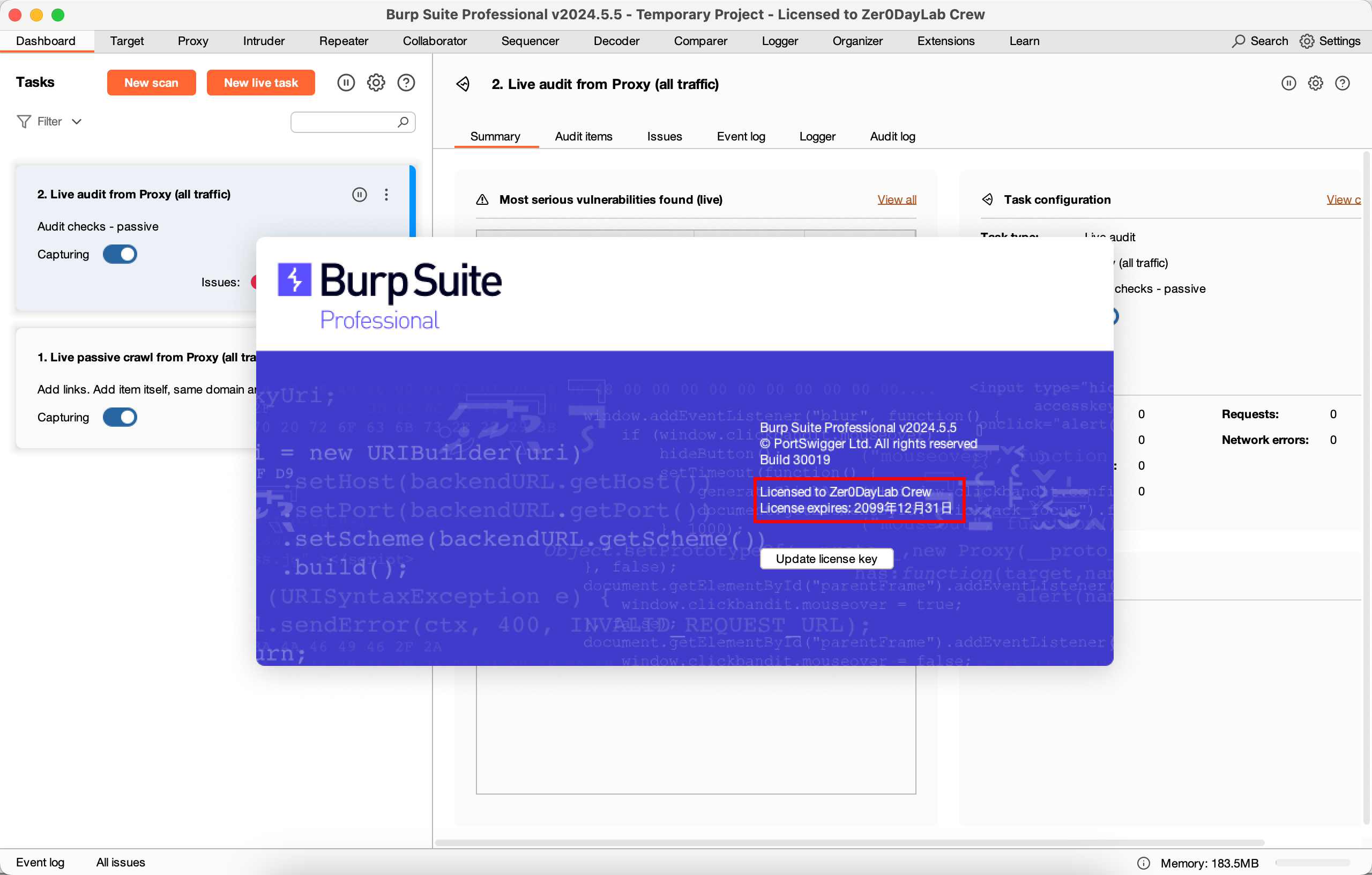1372x875 pixels.
Task: Select the Live passive crawl task card
Action: point(137,388)
